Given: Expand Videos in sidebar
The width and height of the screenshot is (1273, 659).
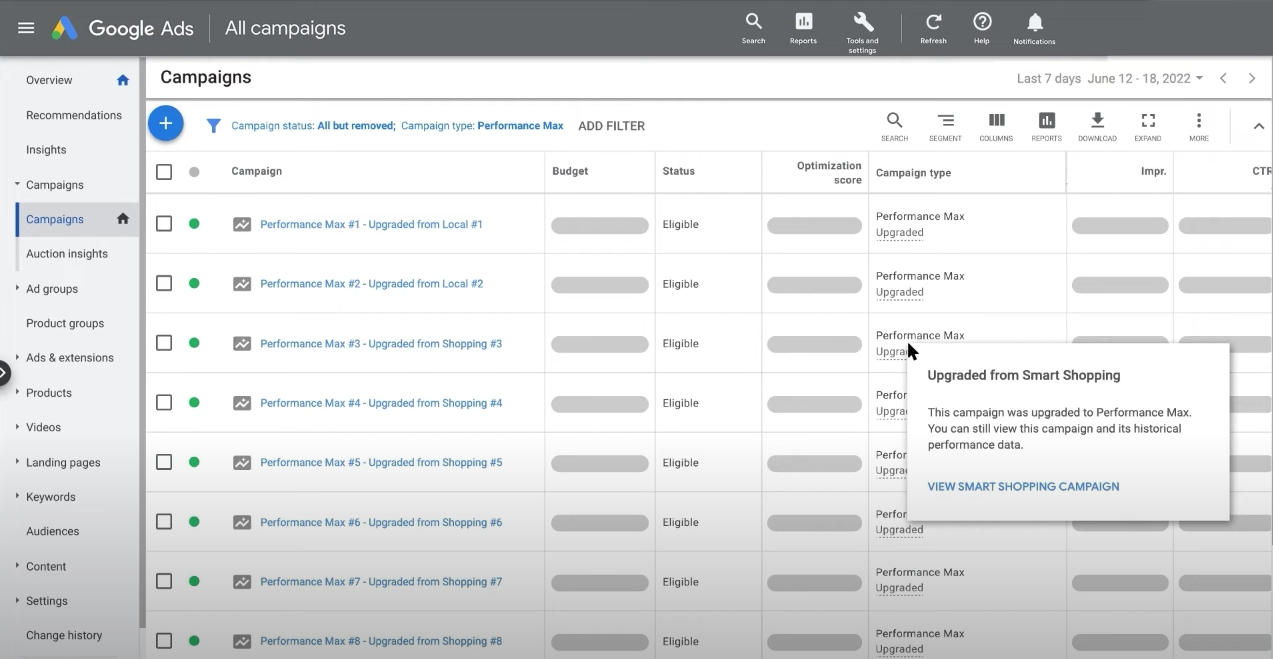Looking at the screenshot, I should 17,427.
